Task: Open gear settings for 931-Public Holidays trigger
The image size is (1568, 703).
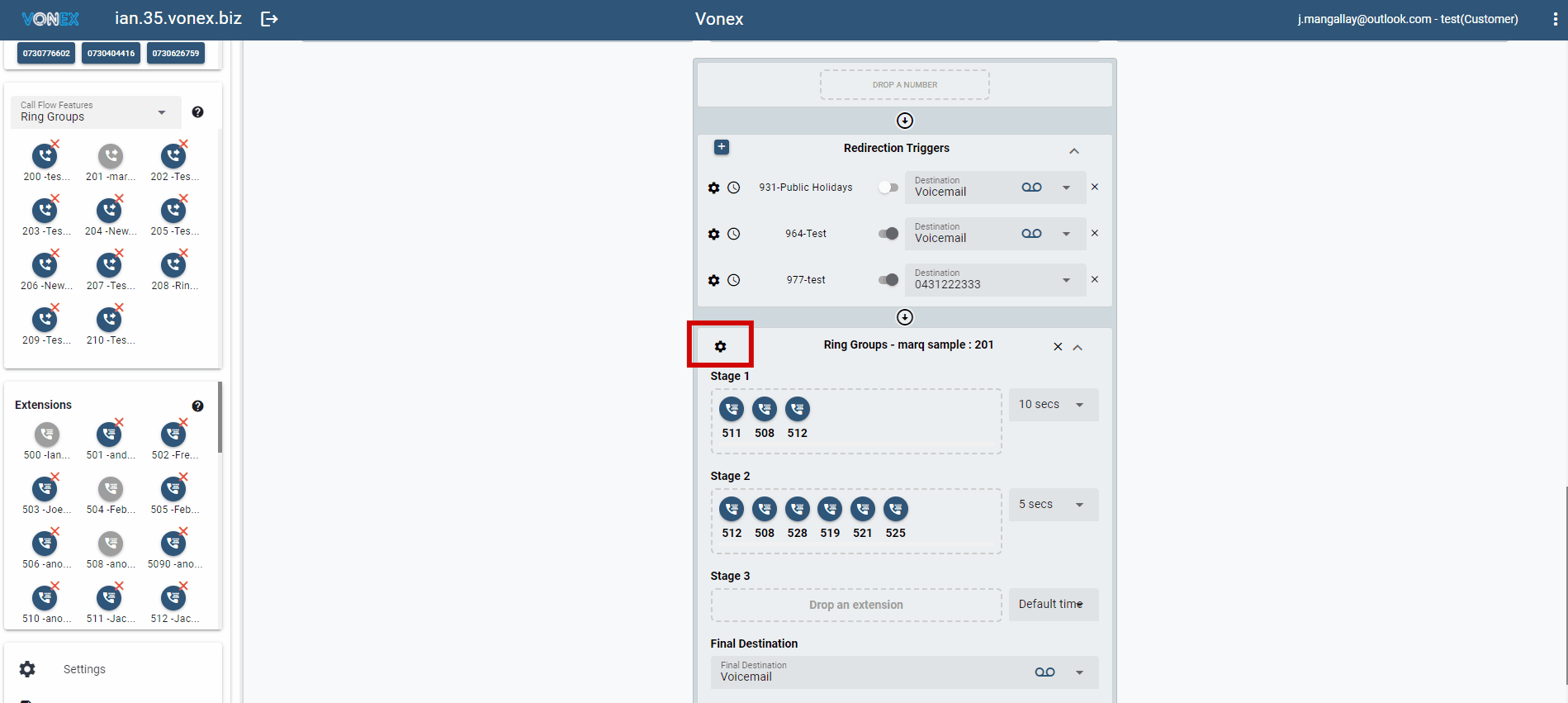Action: pyautogui.click(x=713, y=188)
